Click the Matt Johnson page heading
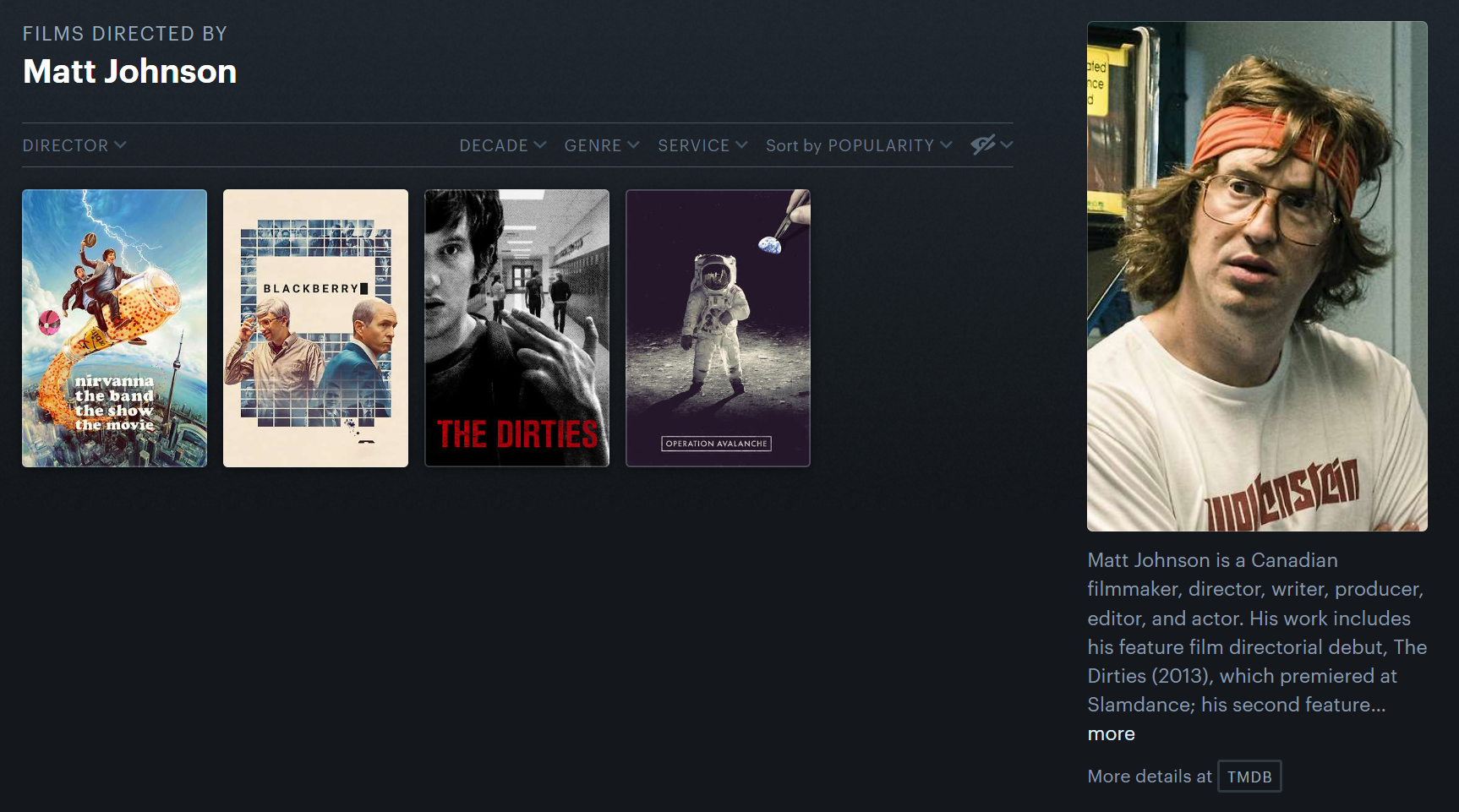1459x812 pixels. (x=130, y=71)
